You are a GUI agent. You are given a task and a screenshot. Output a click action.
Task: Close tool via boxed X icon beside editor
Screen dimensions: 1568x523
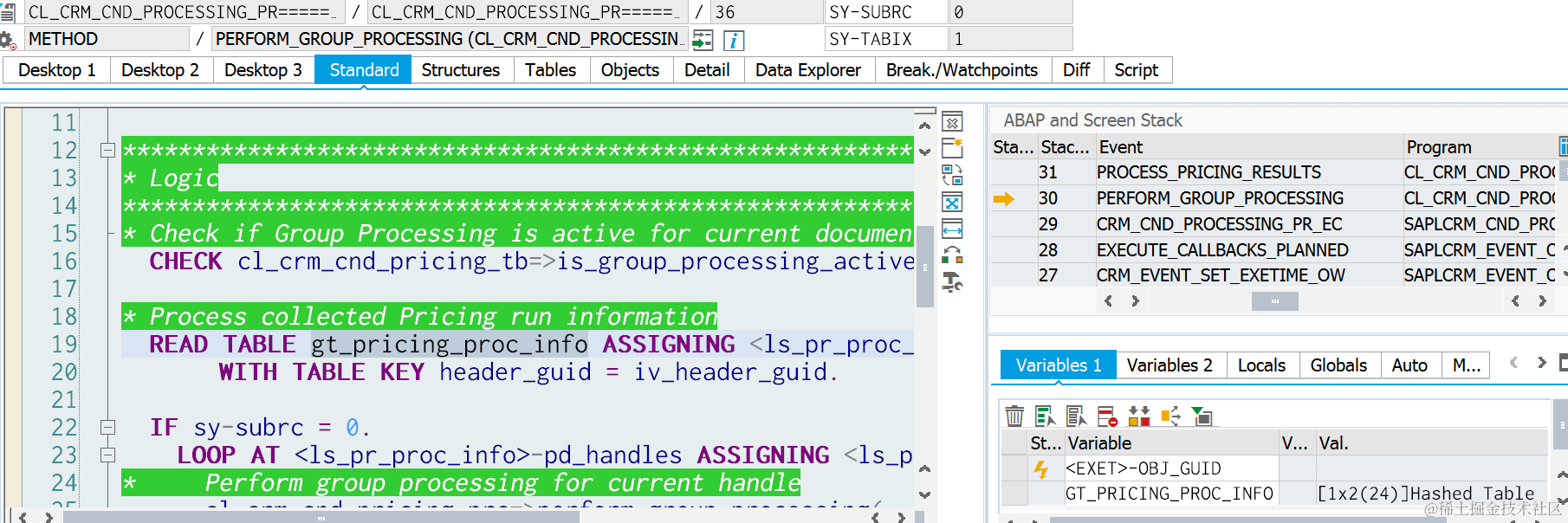point(952,122)
